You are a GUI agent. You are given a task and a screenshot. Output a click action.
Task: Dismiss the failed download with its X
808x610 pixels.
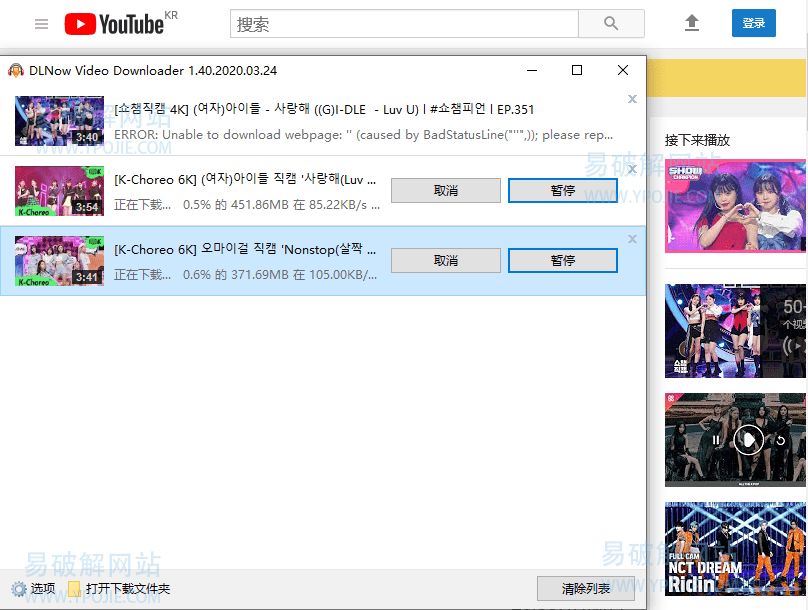click(631, 99)
